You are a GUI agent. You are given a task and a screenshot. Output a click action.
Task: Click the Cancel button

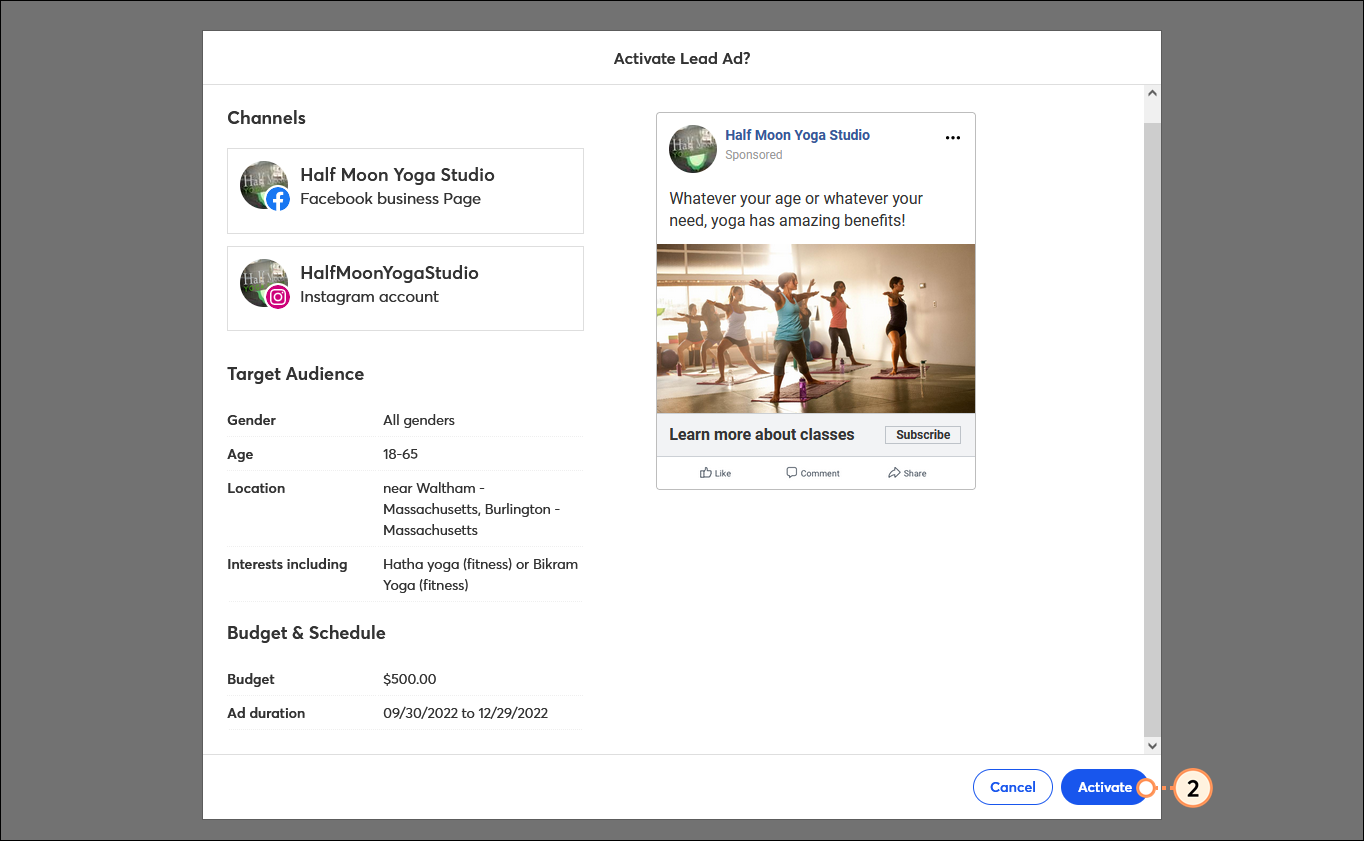pos(1012,787)
